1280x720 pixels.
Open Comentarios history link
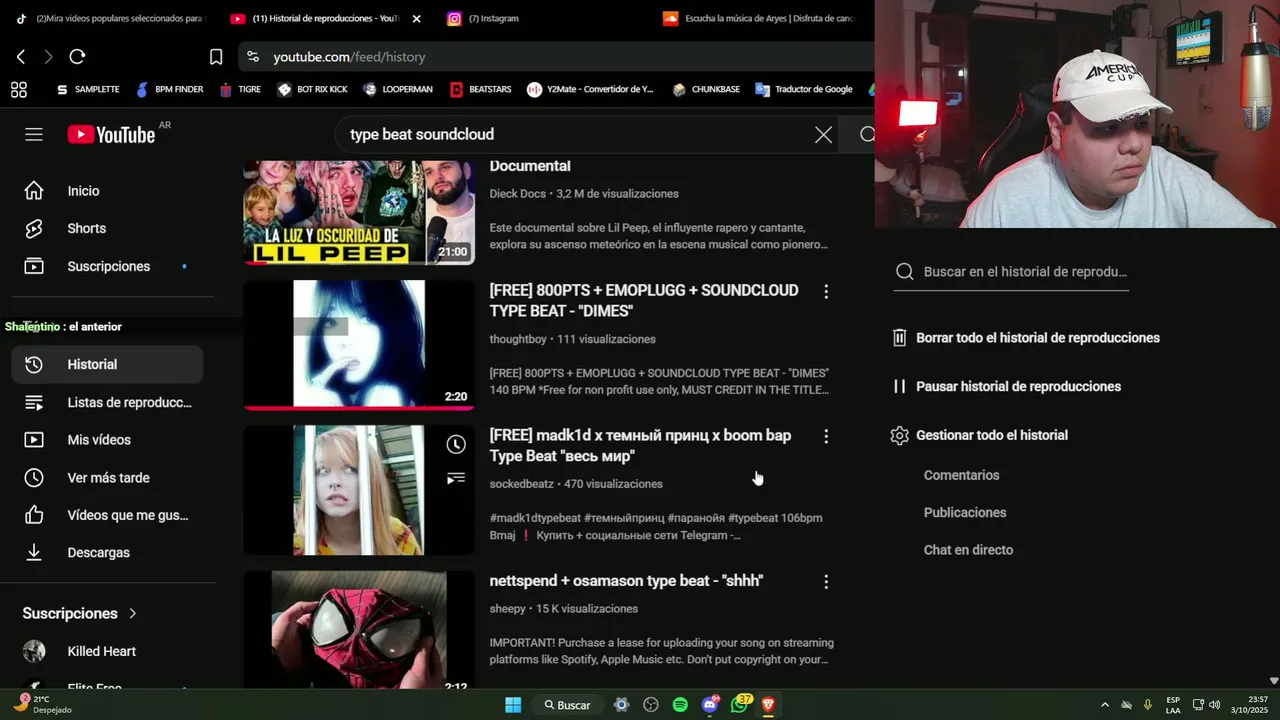pos(961,475)
